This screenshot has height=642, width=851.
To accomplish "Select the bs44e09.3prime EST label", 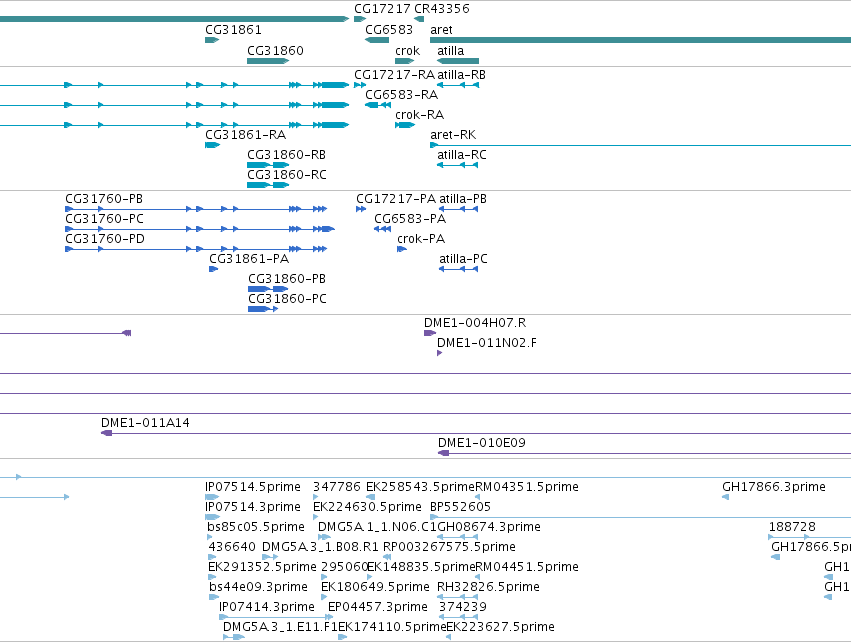I will [x=258, y=587].
